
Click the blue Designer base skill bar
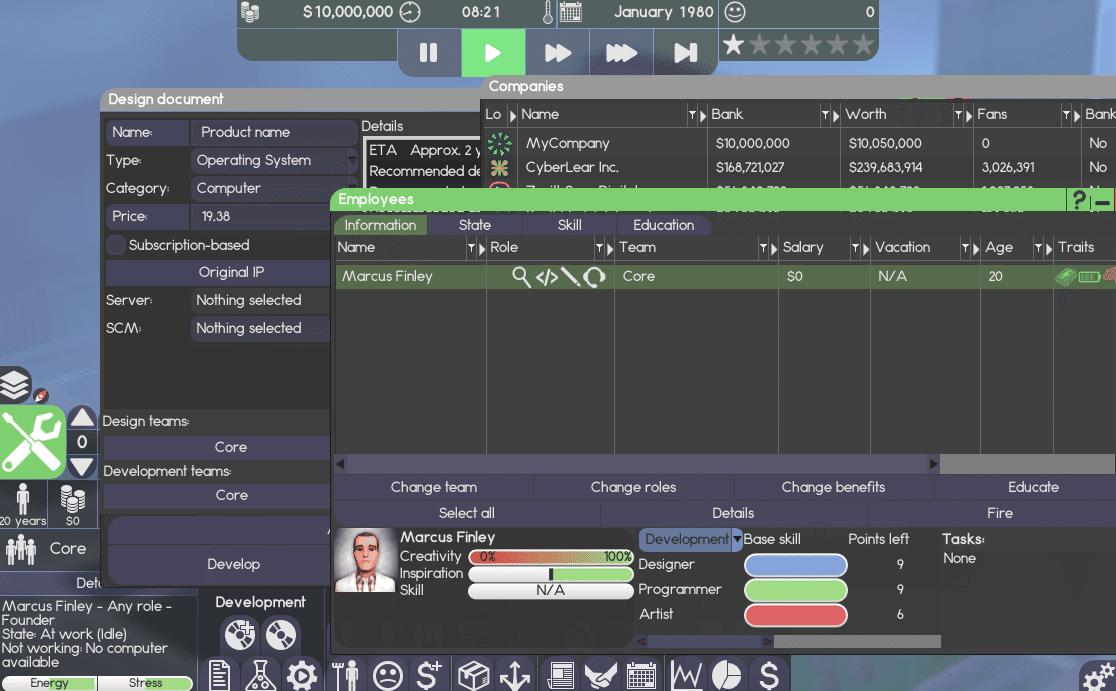tap(796, 565)
